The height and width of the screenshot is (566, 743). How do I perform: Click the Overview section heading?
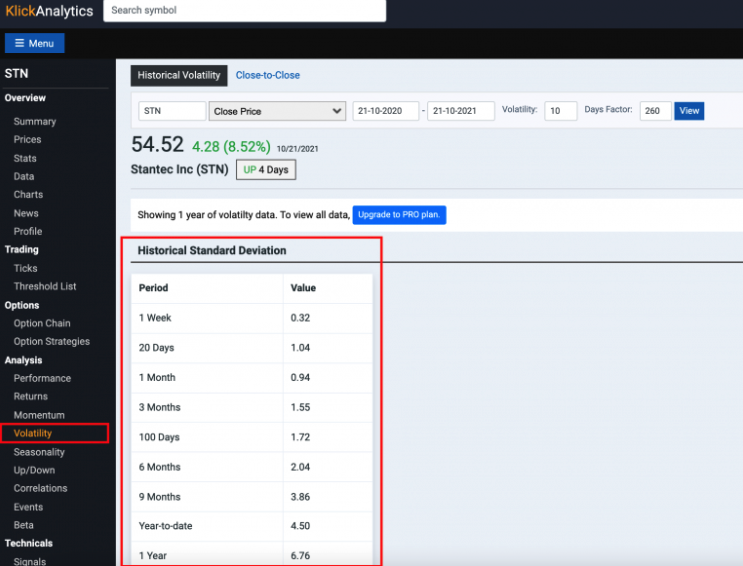tap(25, 98)
